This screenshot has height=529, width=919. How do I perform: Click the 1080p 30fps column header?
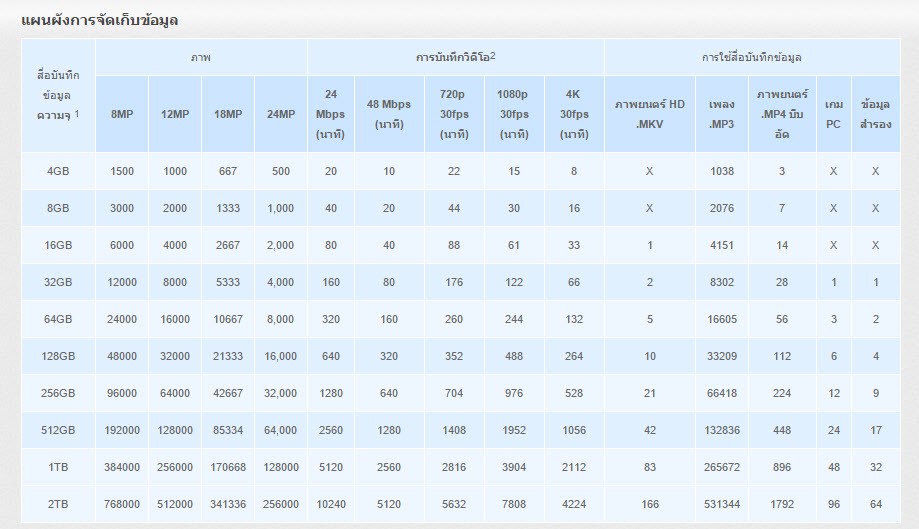(514, 114)
